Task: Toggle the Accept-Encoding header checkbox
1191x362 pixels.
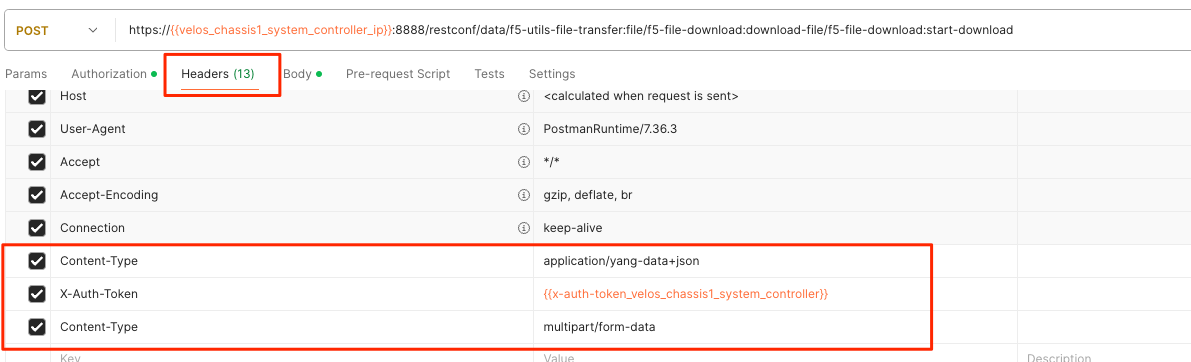Action: coord(36,195)
